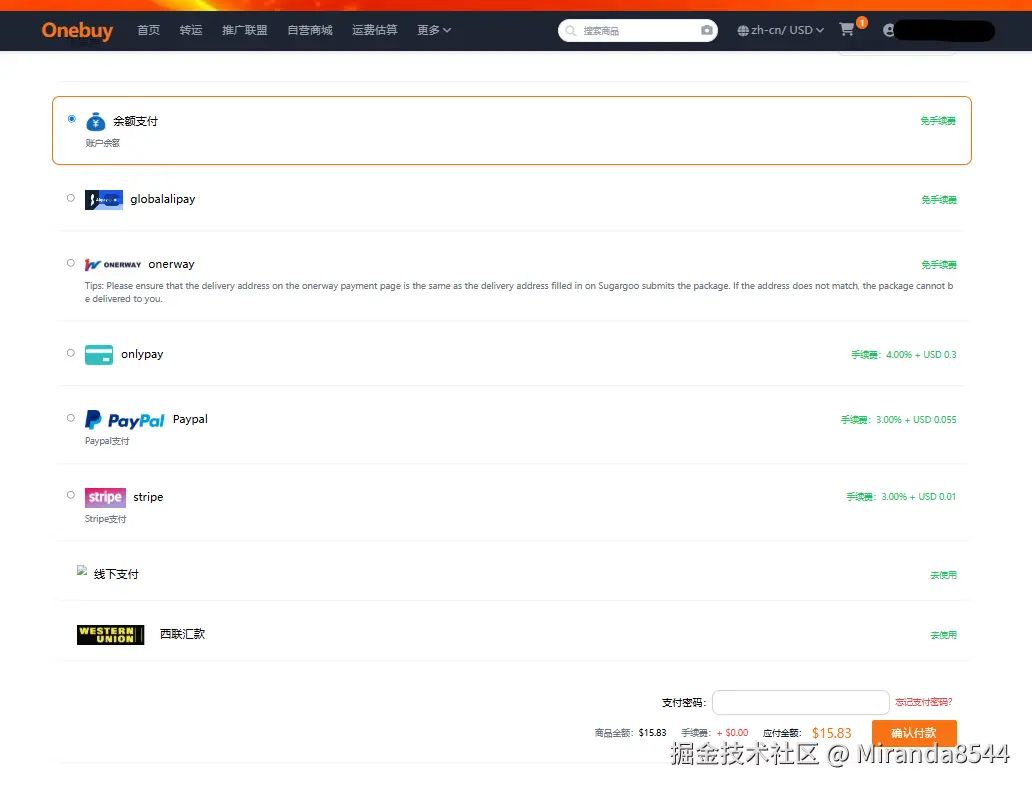This screenshot has width=1032, height=790.
Task: Click the 余额支付 label
Action: pos(136,121)
